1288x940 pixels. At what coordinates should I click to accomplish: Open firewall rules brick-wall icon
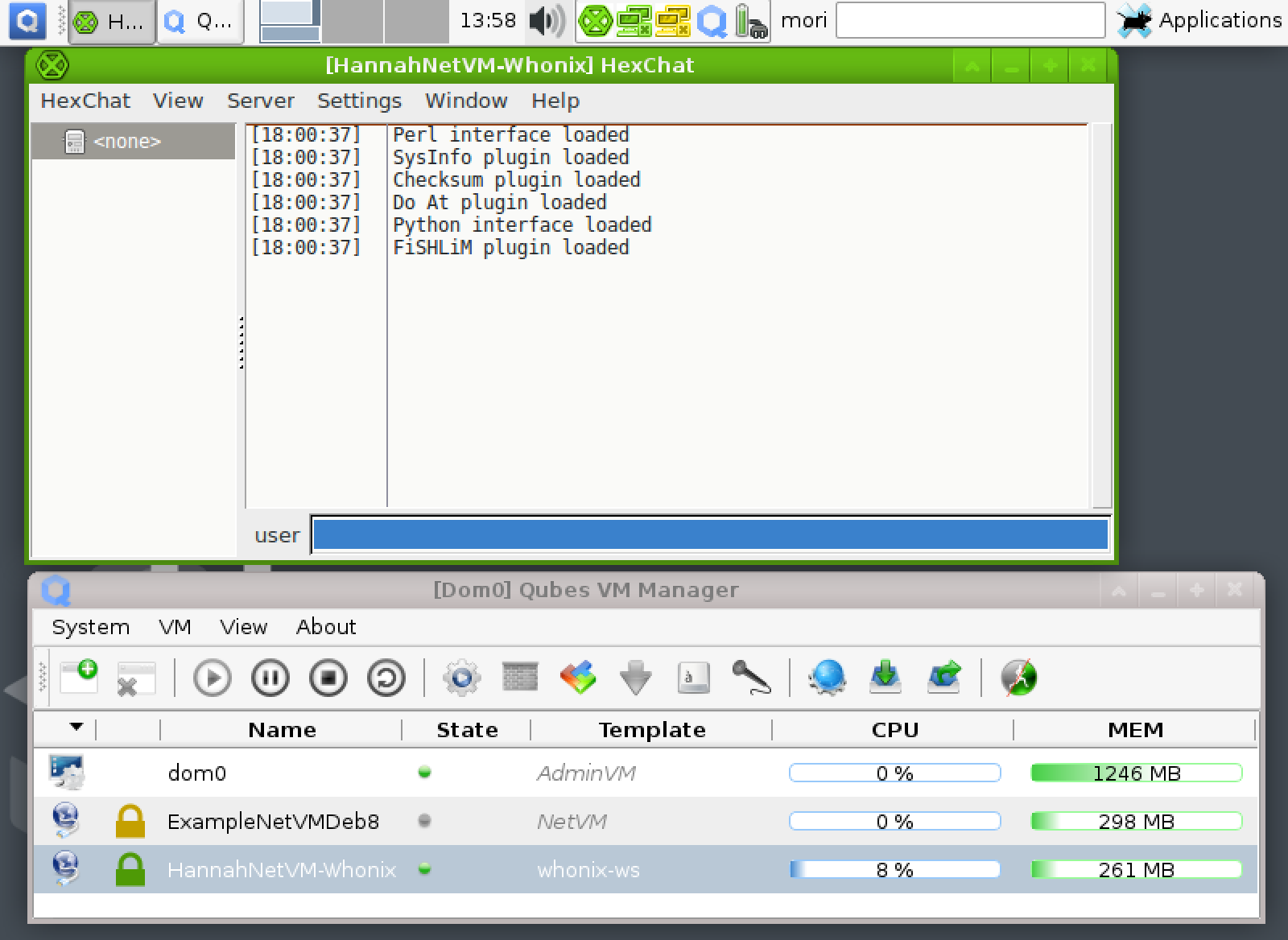pos(520,678)
